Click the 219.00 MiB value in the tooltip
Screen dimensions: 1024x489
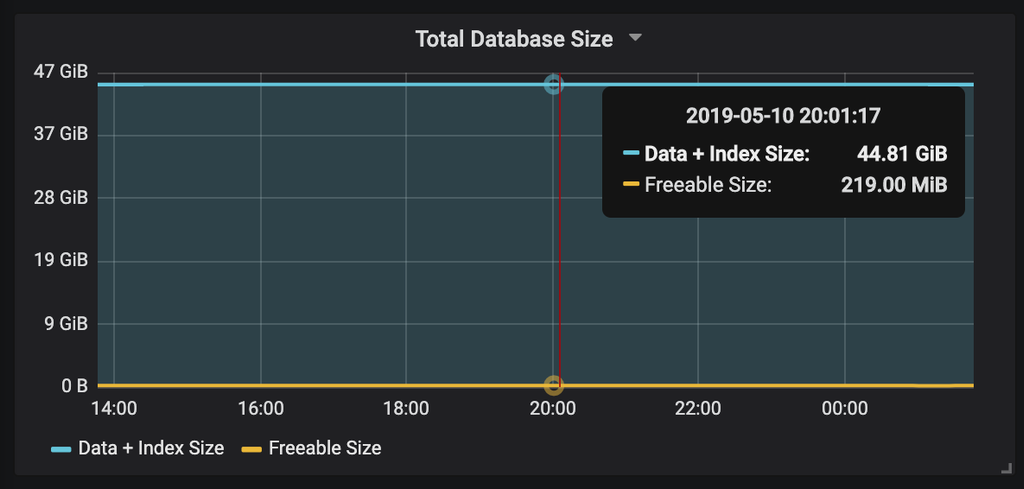[895, 185]
